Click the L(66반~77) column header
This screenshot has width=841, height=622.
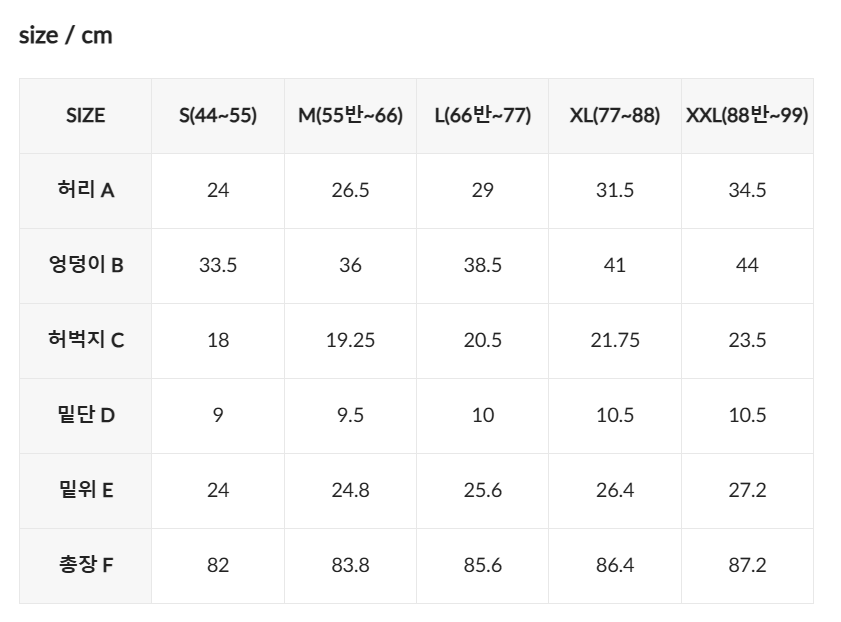[482, 116]
